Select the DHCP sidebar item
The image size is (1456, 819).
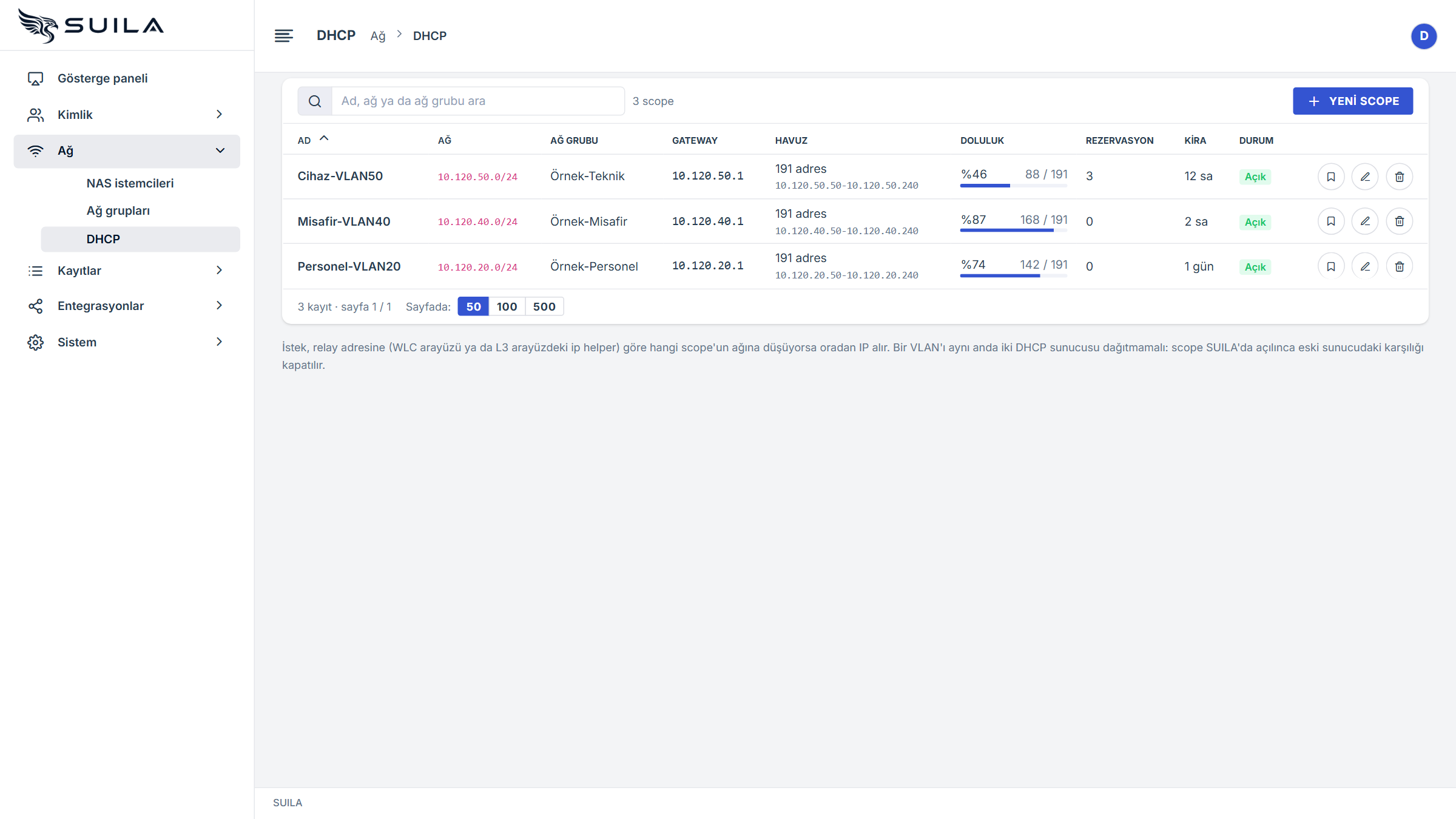140,239
